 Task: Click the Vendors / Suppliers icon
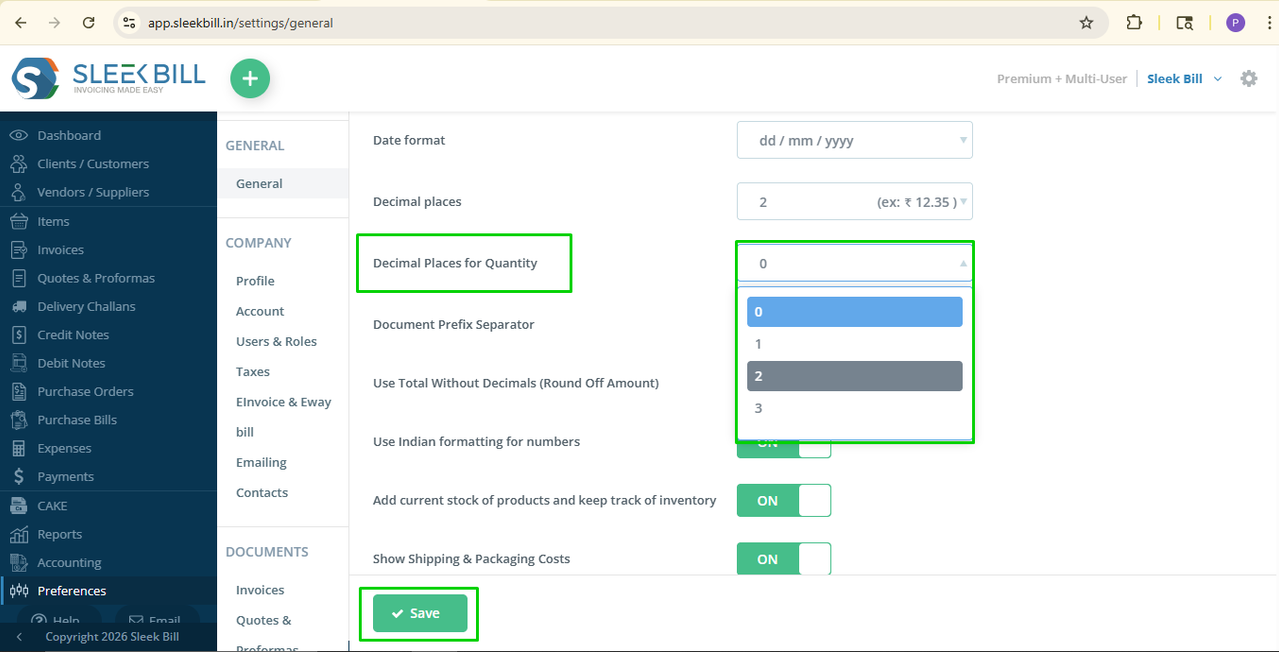click(x=18, y=192)
